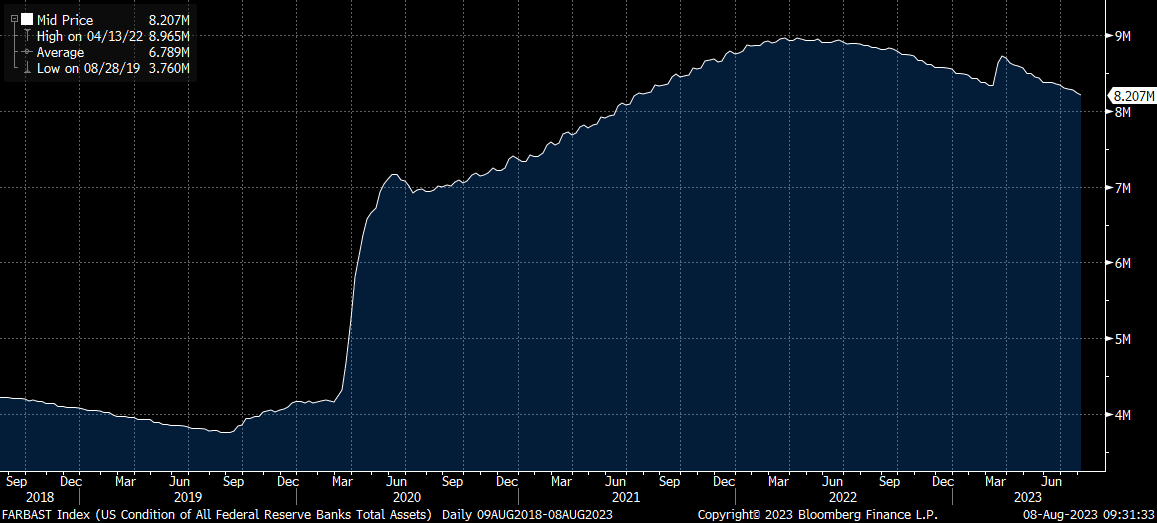
Task: Click the white Mid Price color swatch
Action: (26, 20)
